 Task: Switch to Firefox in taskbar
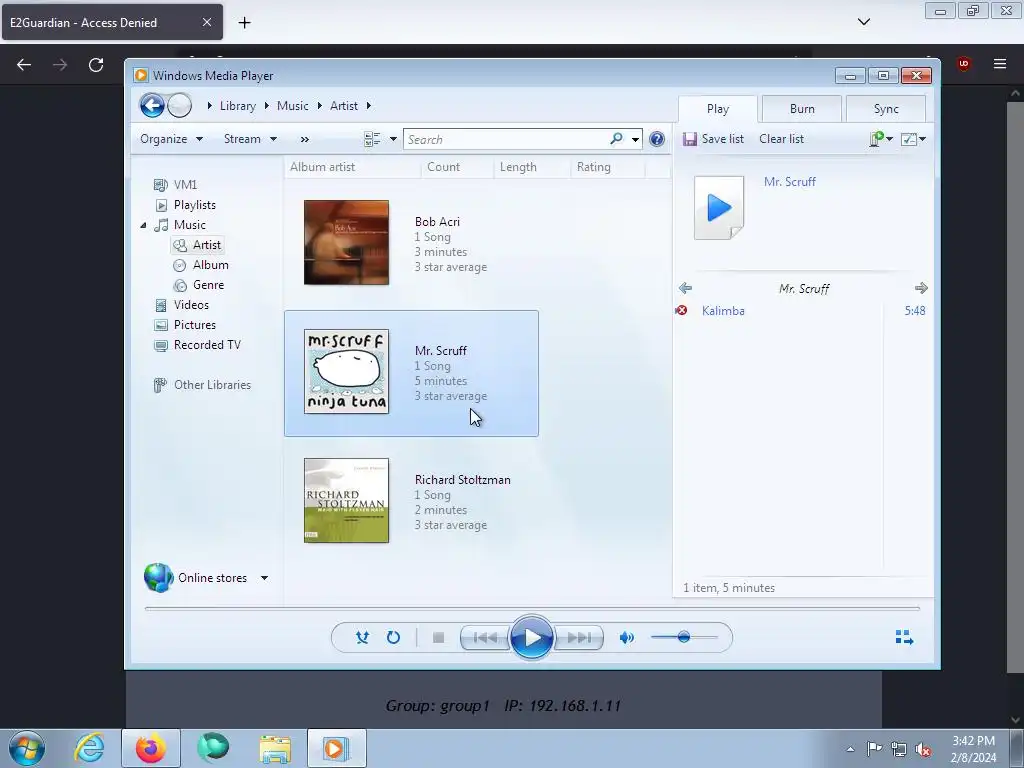[151, 748]
